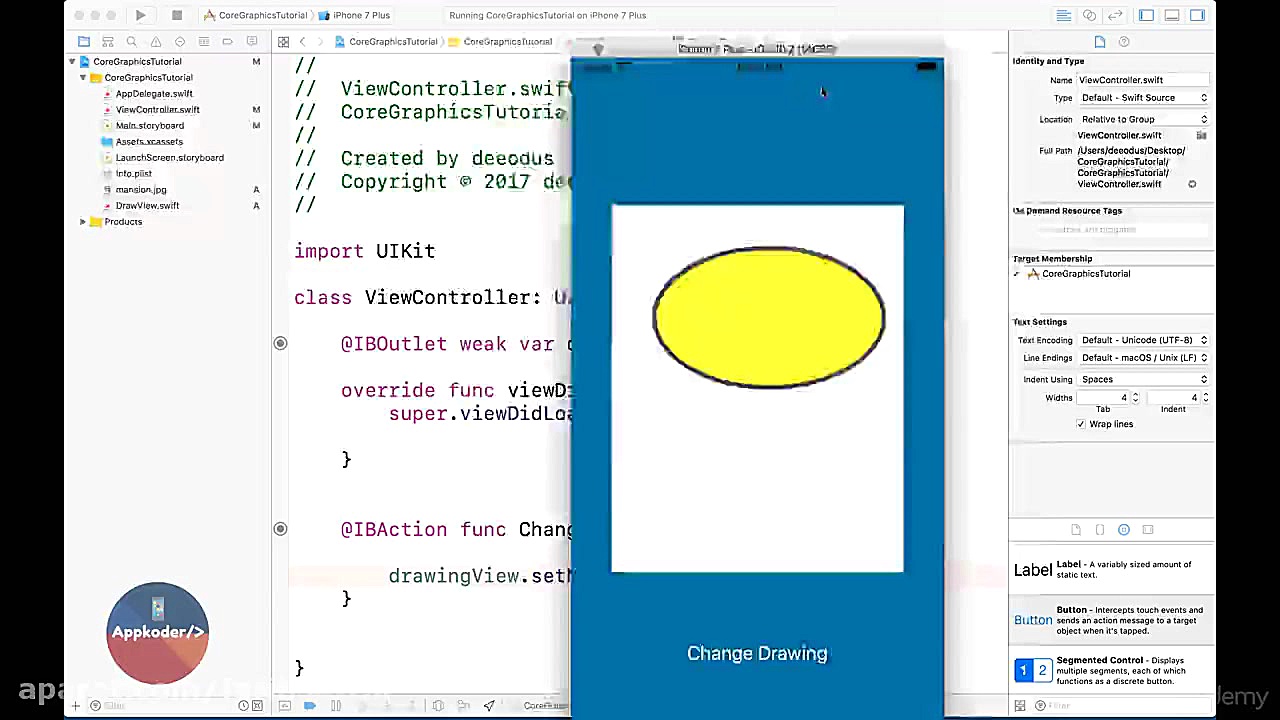Increment the Indent width stepper
1280x720 pixels.
click(x=1205, y=395)
